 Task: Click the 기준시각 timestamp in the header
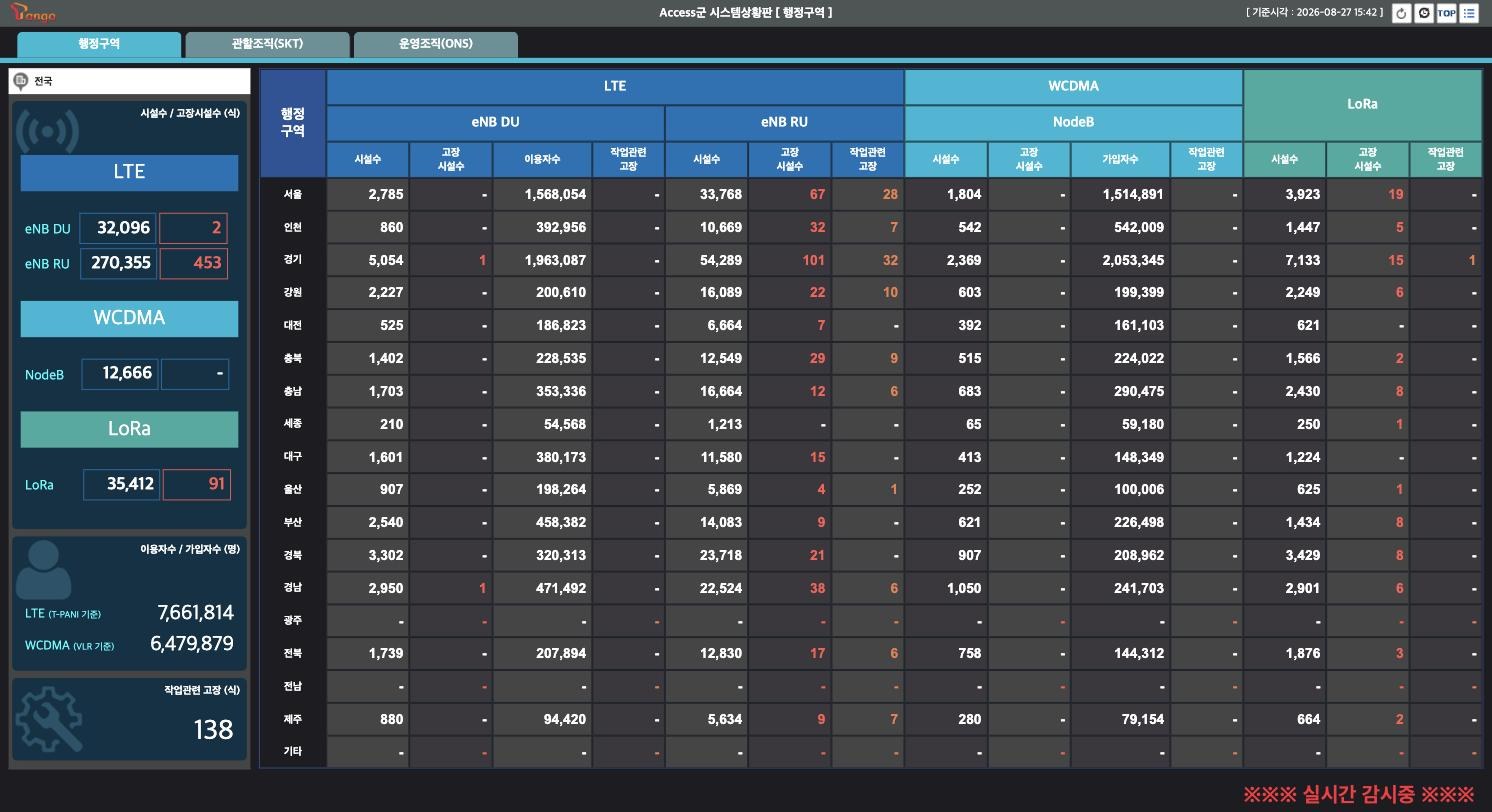coord(1314,13)
